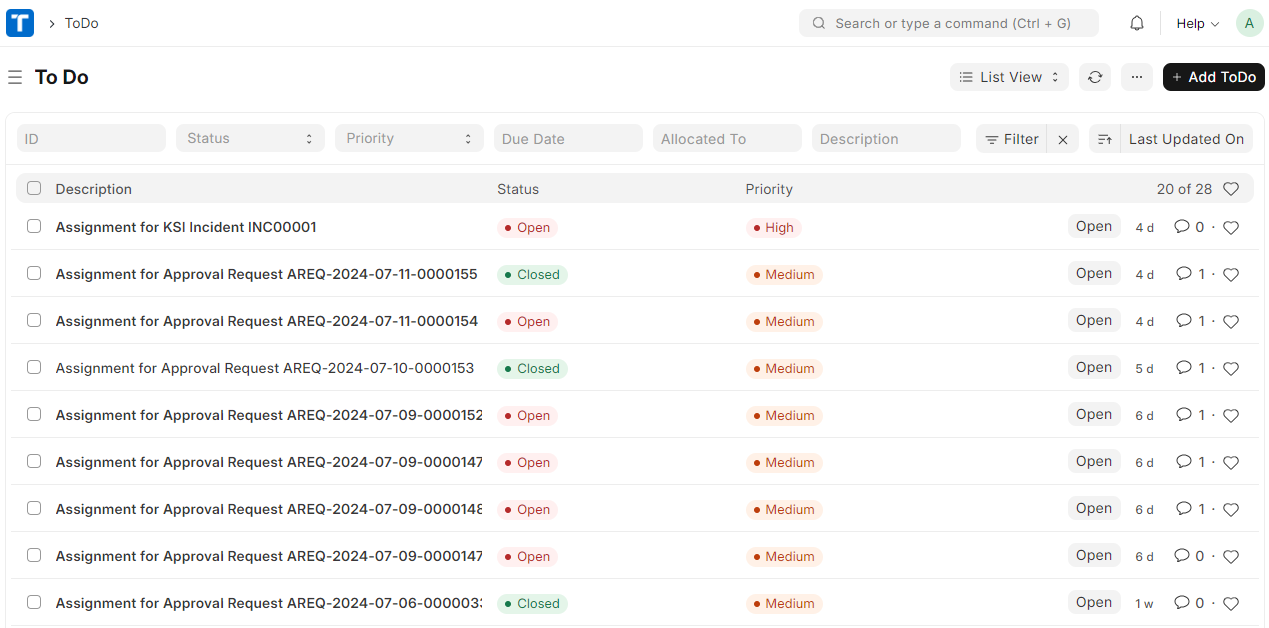Open the notifications bell

pyautogui.click(x=1136, y=23)
